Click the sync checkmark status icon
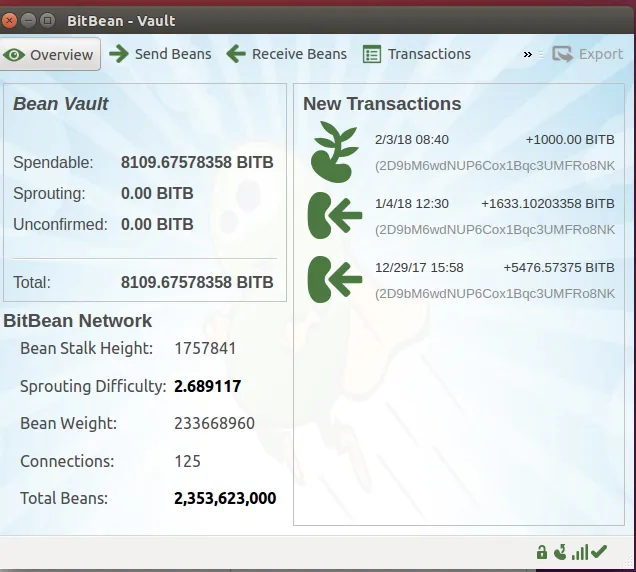This screenshot has height=572, width=636. [x=599, y=552]
